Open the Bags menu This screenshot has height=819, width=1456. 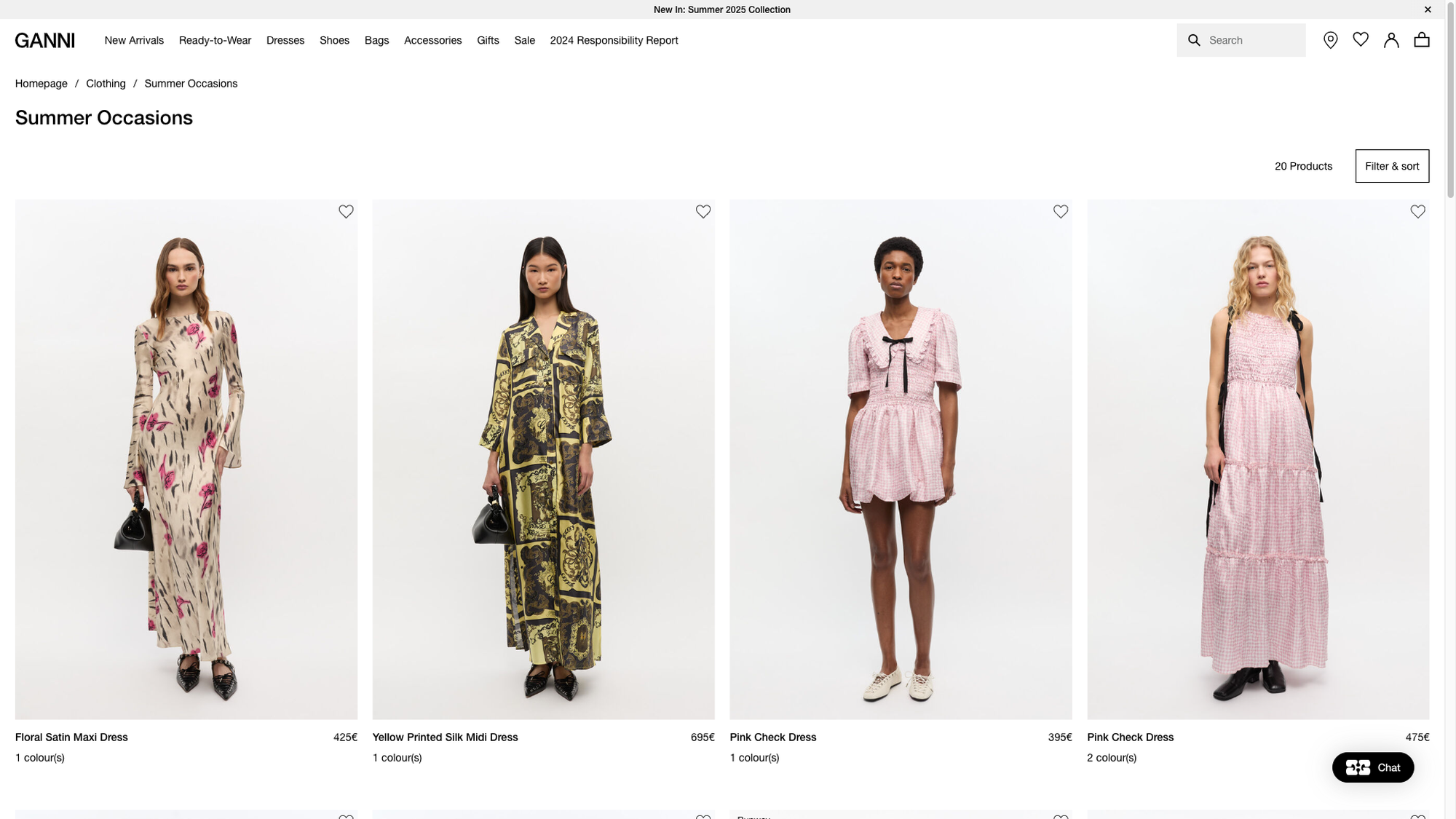pos(376,40)
